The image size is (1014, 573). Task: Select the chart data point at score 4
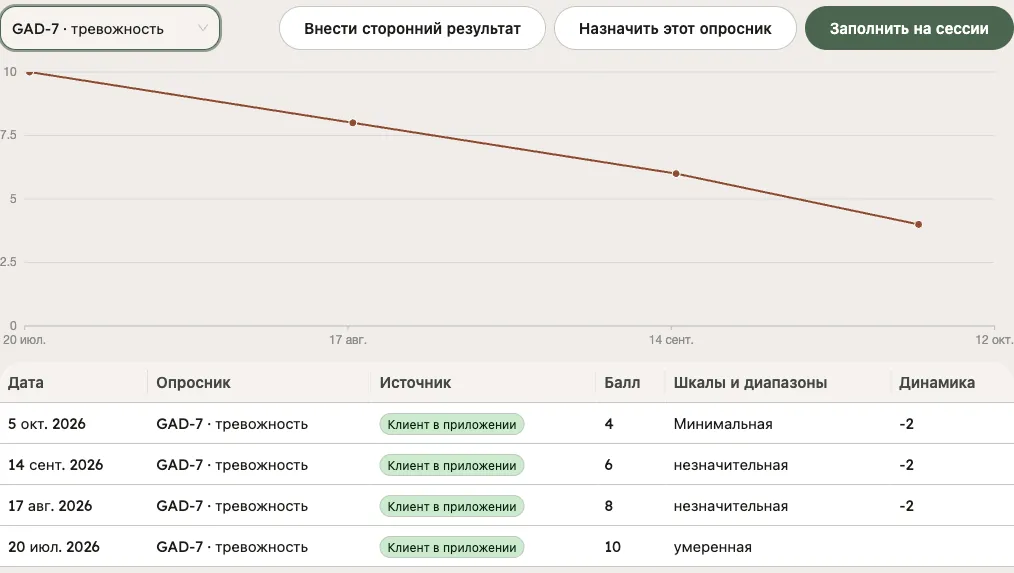[918, 224]
